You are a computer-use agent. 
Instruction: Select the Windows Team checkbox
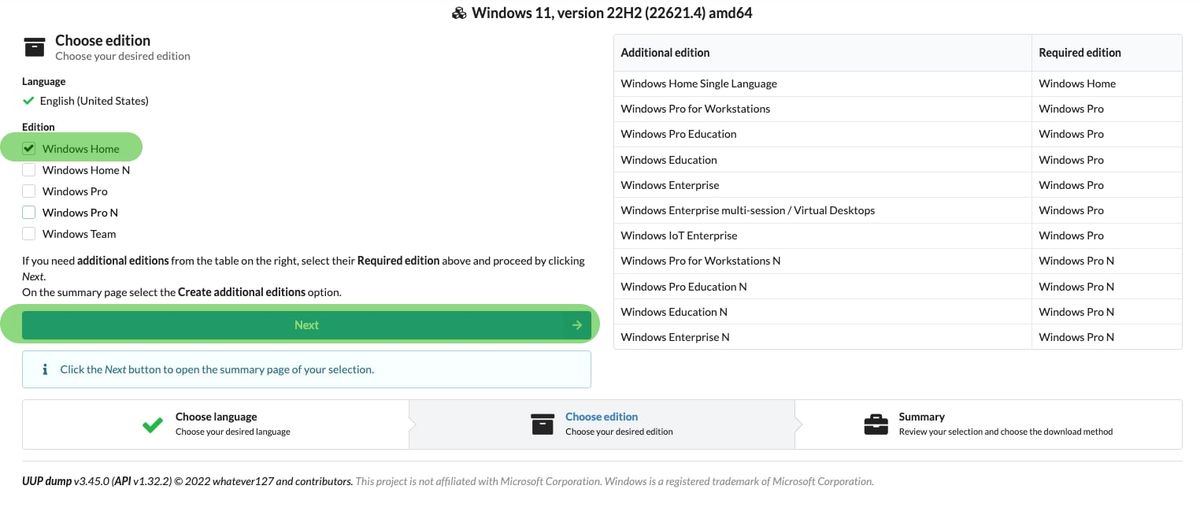pos(29,234)
